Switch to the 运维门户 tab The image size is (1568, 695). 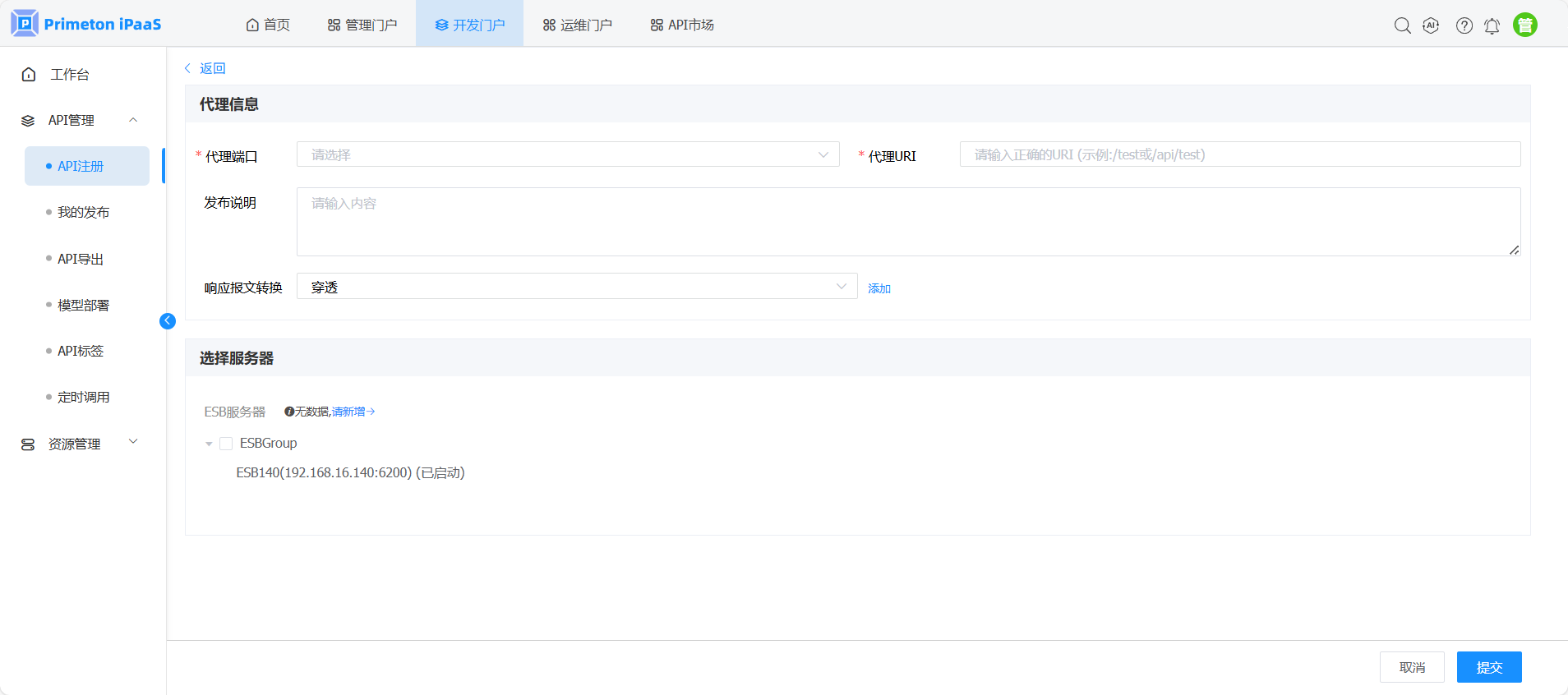(x=577, y=25)
